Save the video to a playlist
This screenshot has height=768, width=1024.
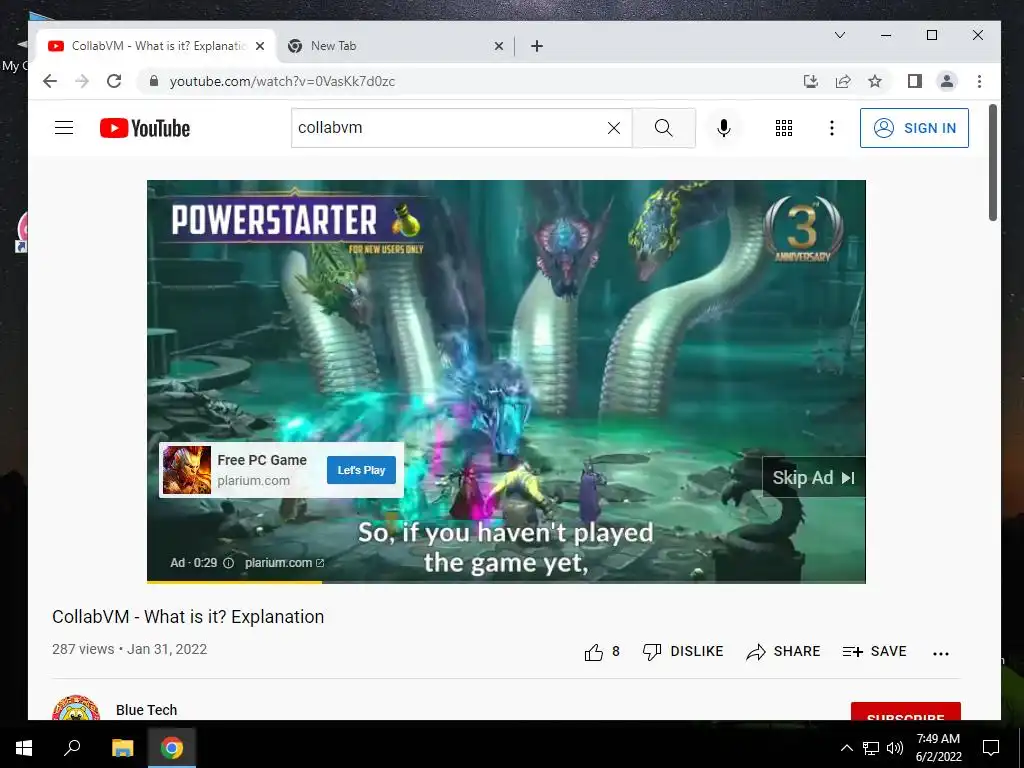pyautogui.click(x=874, y=652)
